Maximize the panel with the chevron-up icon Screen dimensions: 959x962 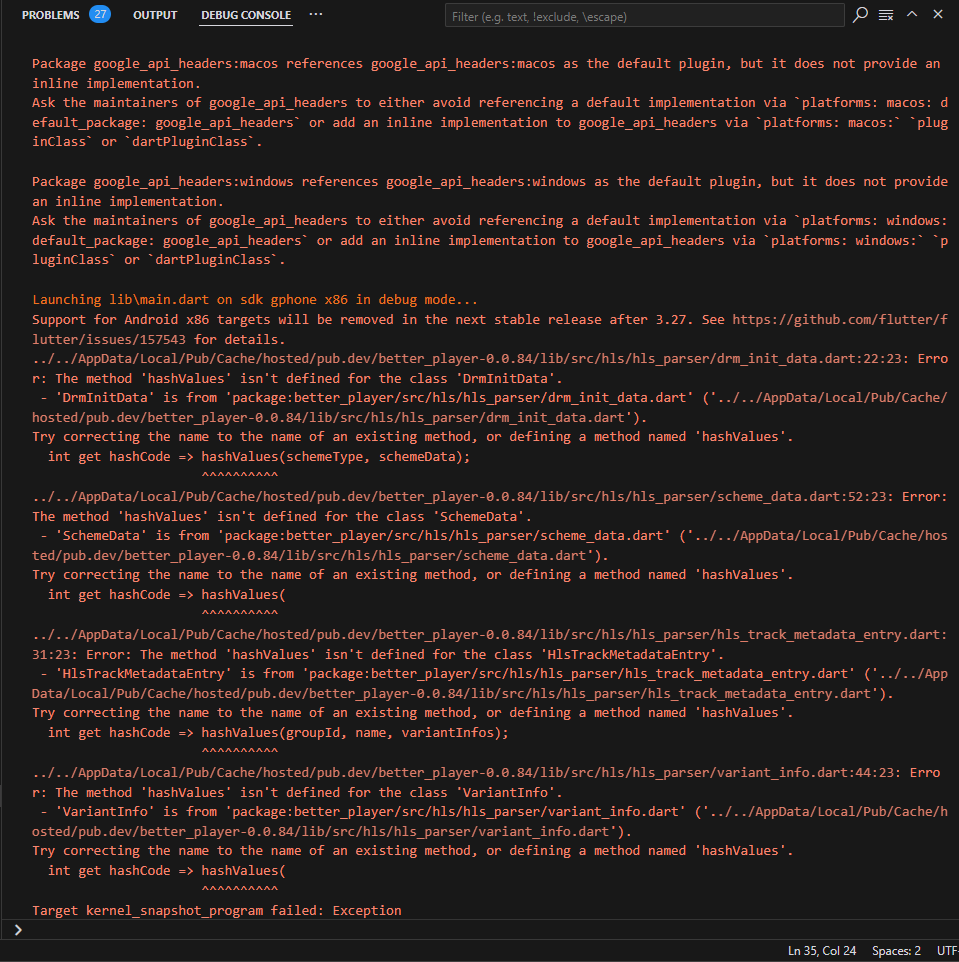coord(912,14)
